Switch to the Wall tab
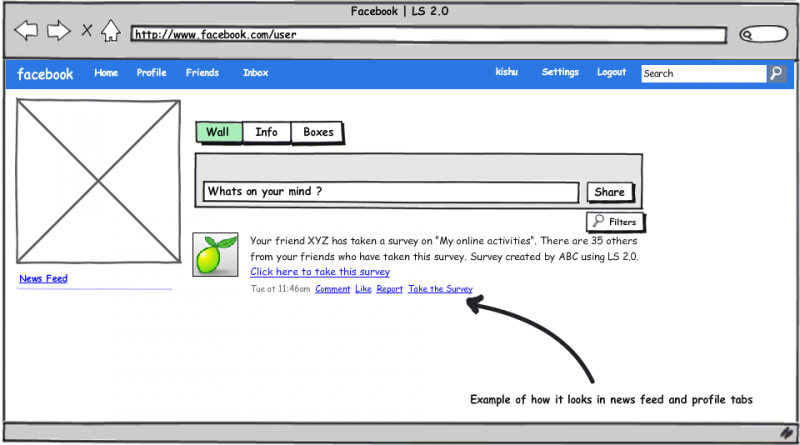This screenshot has width=800, height=445. [x=218, y=132]
